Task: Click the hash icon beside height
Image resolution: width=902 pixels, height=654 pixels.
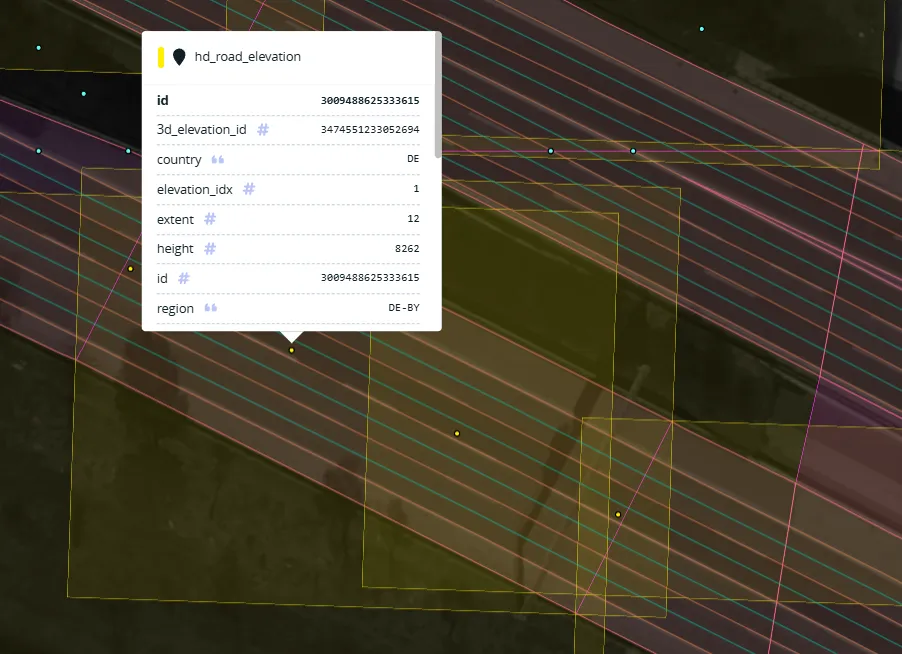Action: pos(210,248)
